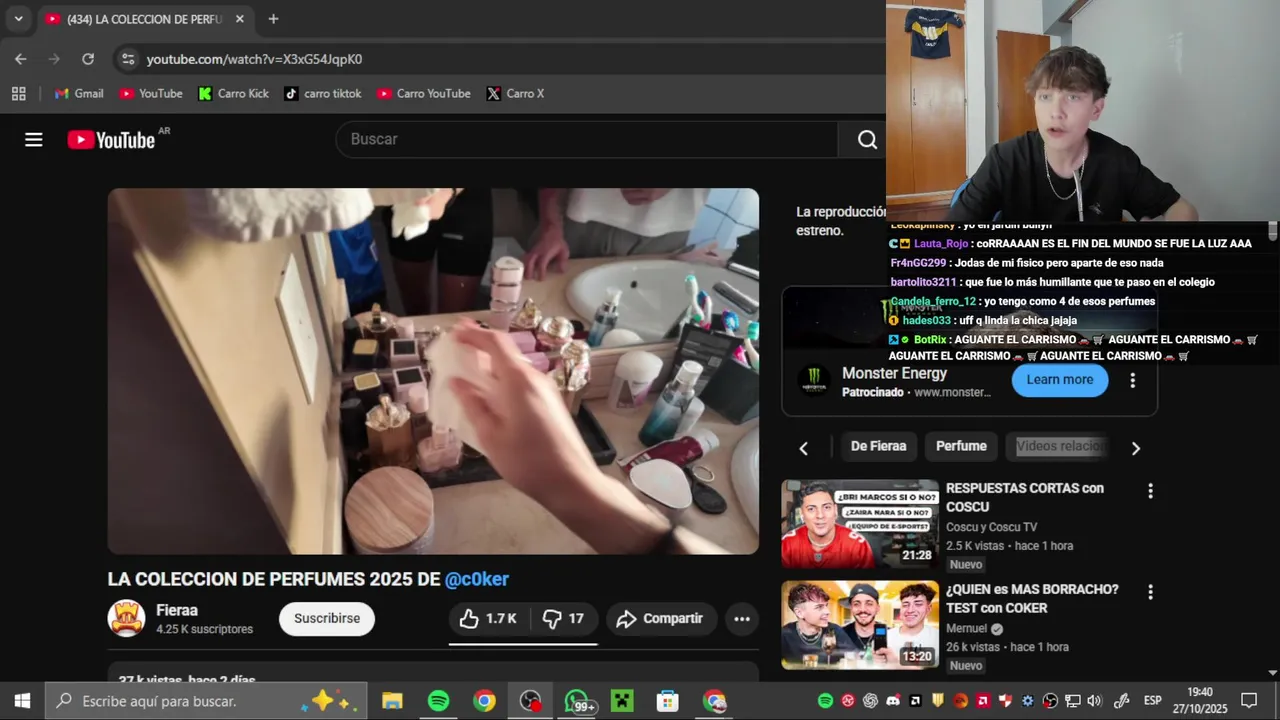
Task: Open WhatsApp with 99+ badge
Action: (x=578, y=701)
